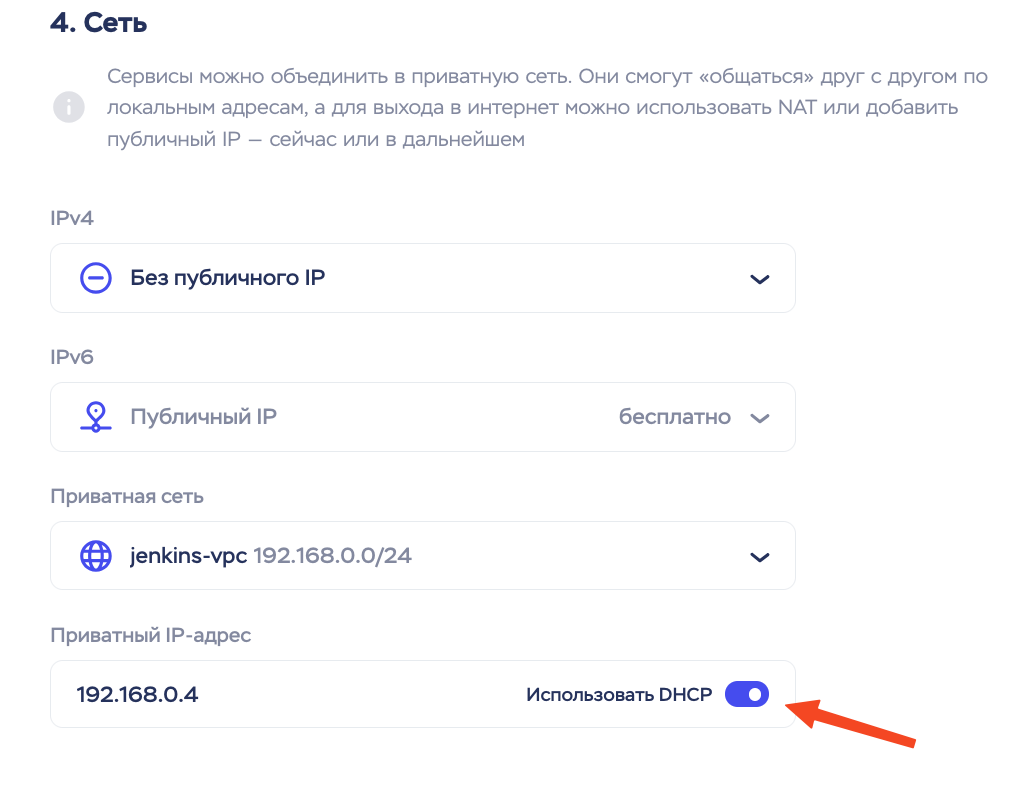Click the бесплатно label in IPv6 field

click(x=675, y=417)
